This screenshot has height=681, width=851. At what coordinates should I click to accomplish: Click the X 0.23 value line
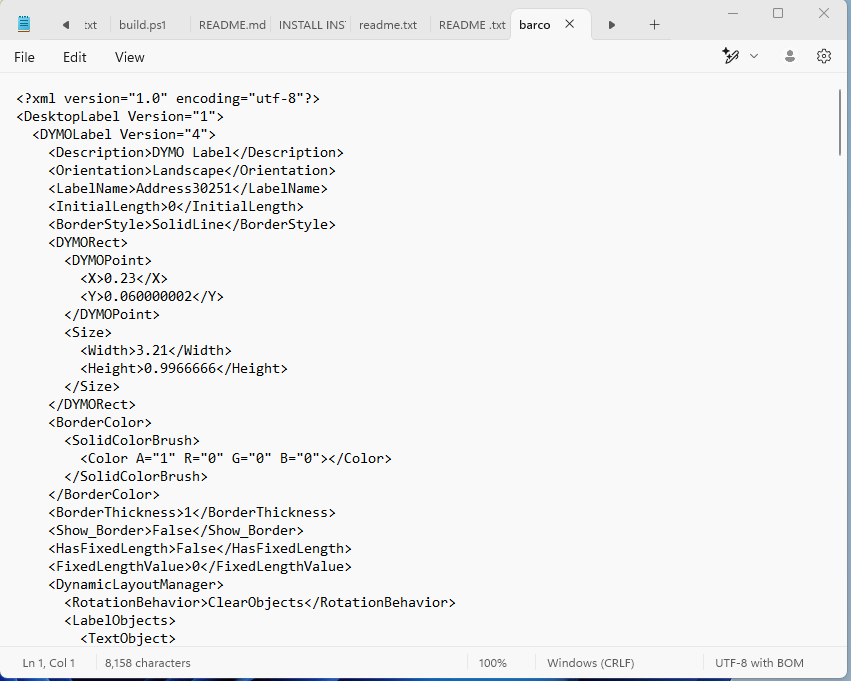coord(124,278)
